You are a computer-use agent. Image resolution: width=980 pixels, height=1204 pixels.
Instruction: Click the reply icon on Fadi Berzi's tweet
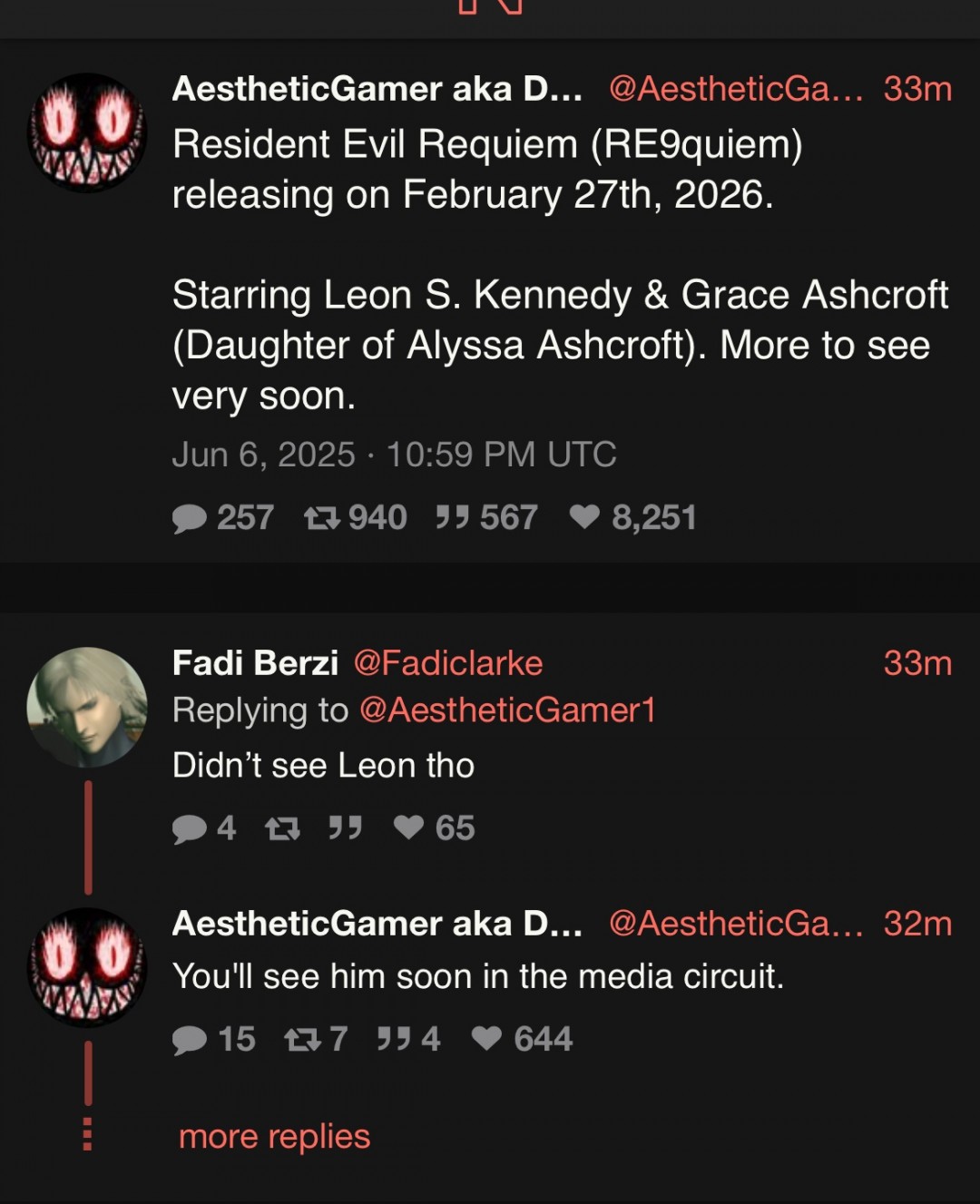(x=190, y=828)
